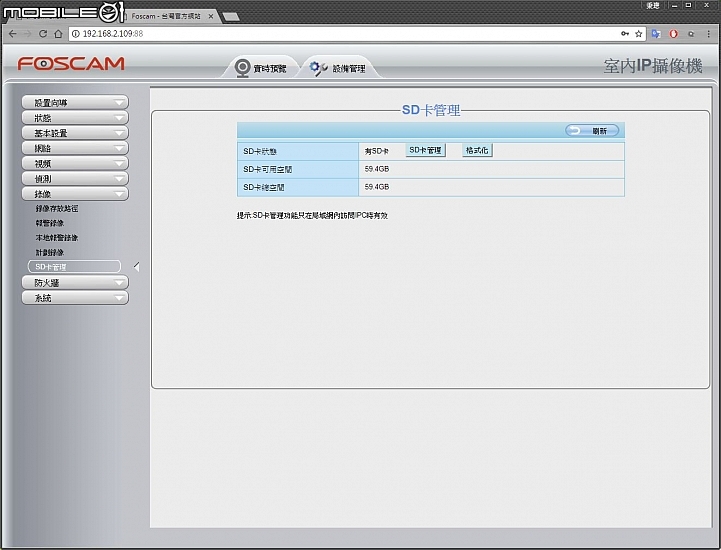Close the Foscam browser tab
This screenshot has width=721, height=550.
pyautogui.click(x=211, y=16)
